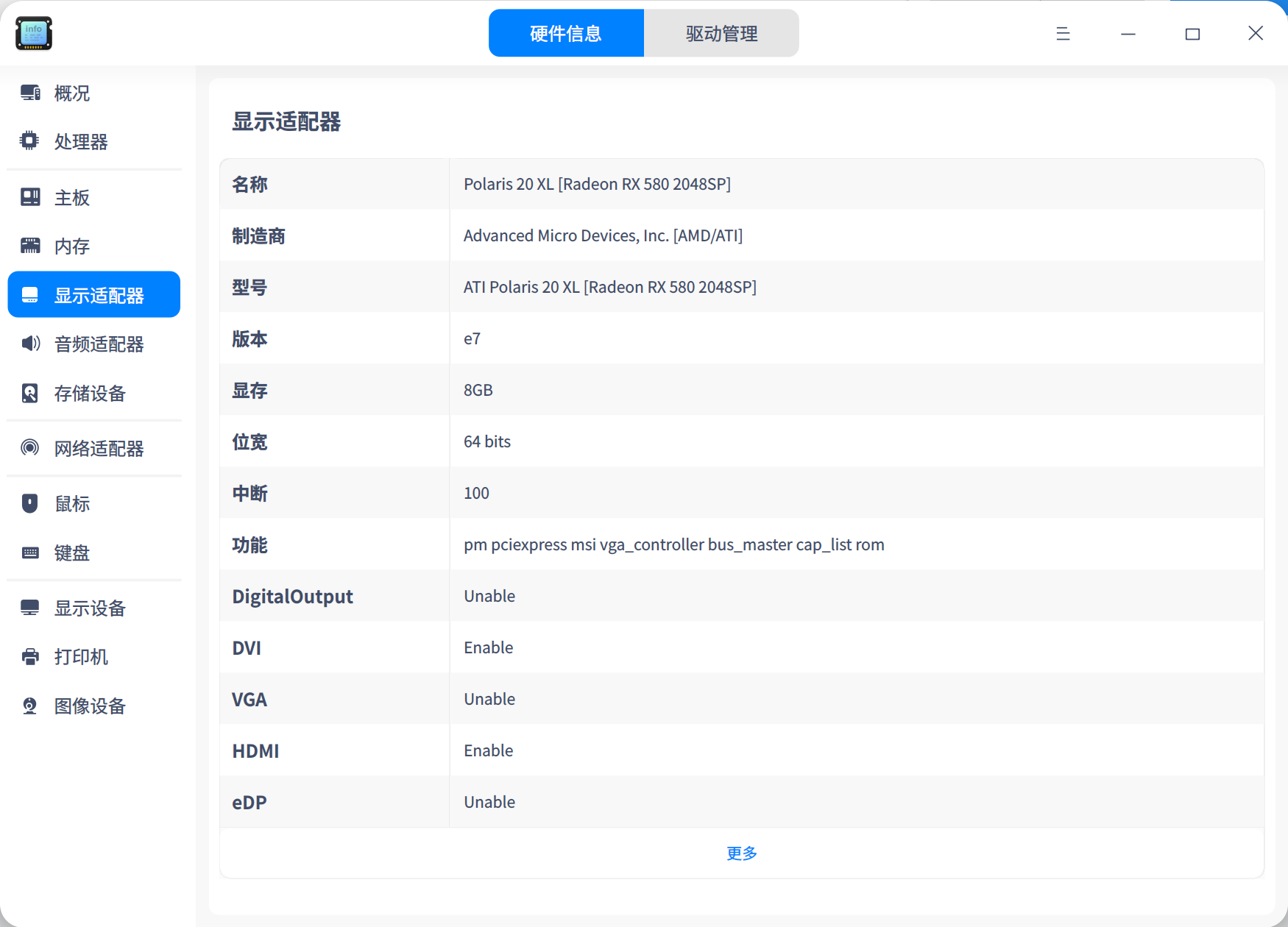Click the name value Polaris 20 XL
1288x927 pixels.
[597, 184]
